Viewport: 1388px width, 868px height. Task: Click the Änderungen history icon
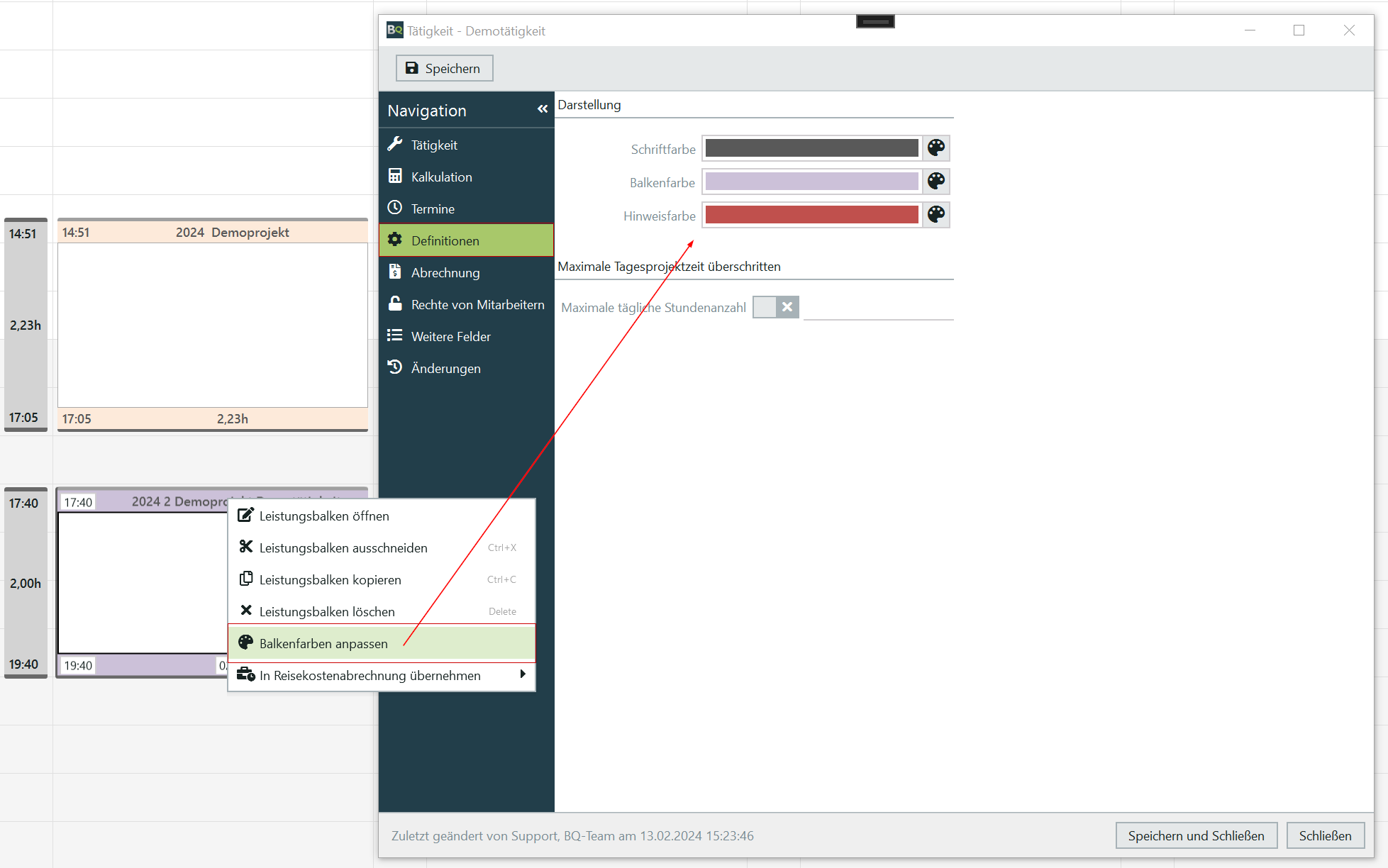395,367
